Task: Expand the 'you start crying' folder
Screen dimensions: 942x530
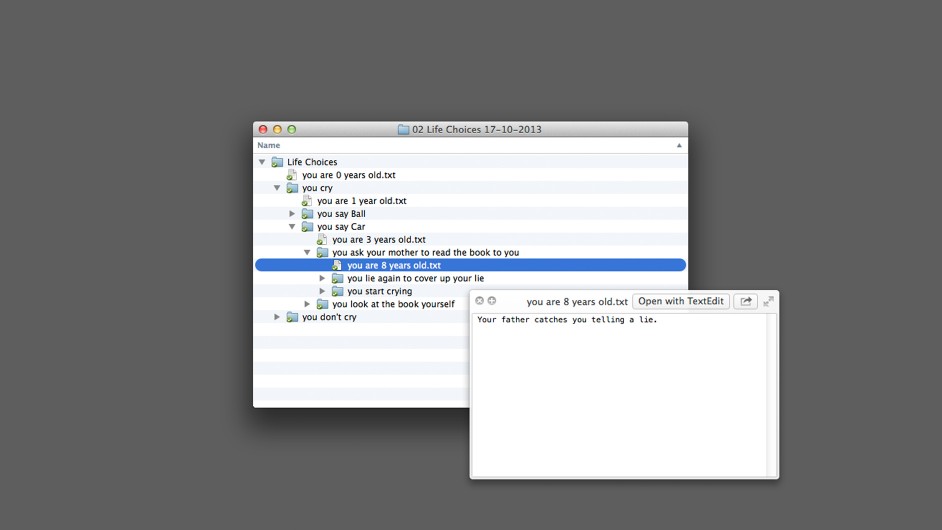Action: click(322, 292)
